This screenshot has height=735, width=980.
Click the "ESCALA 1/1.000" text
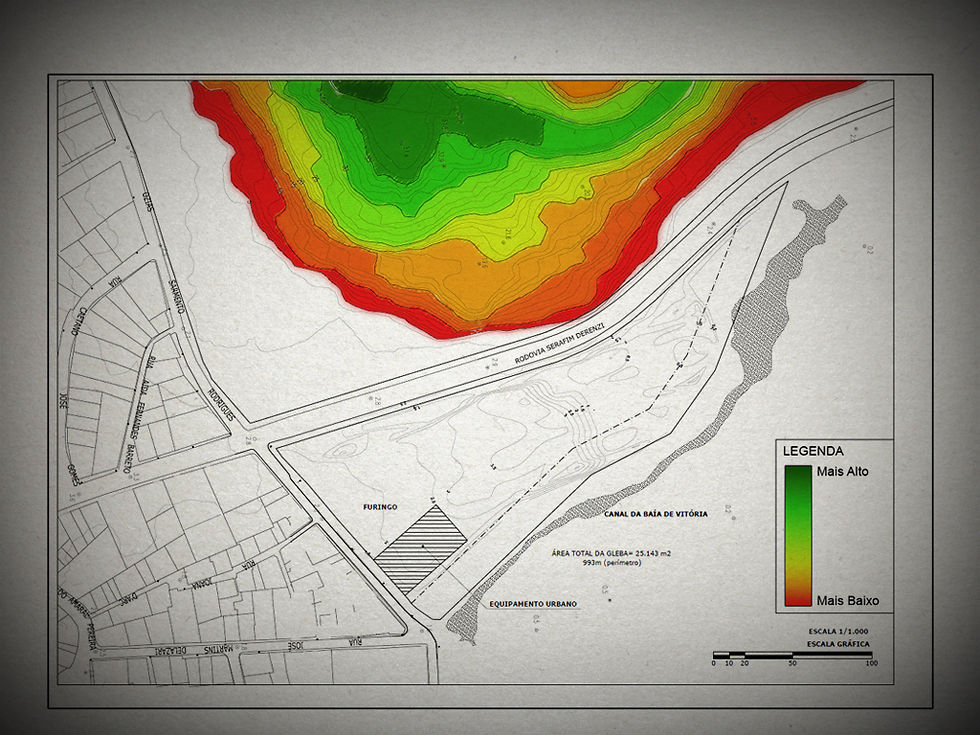click(838, 631)
